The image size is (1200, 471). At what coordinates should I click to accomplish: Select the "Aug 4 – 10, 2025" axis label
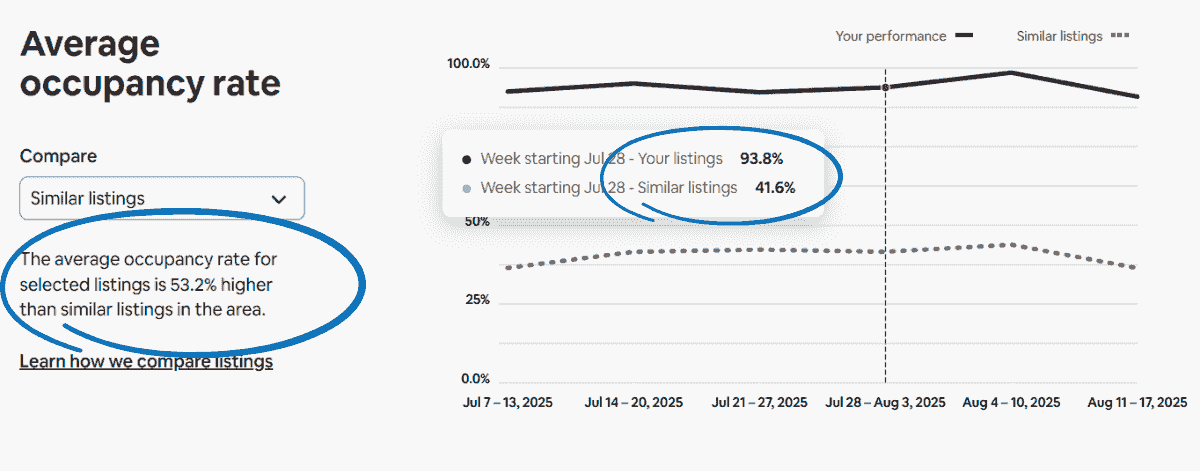(x=1011, y=402)
